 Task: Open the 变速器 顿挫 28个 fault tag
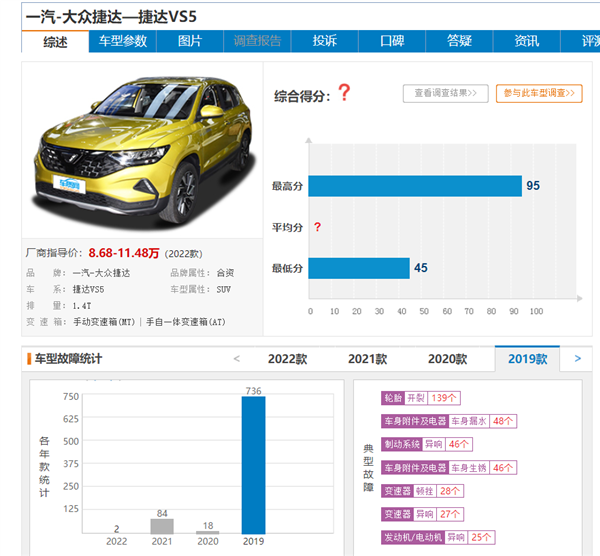422,491
